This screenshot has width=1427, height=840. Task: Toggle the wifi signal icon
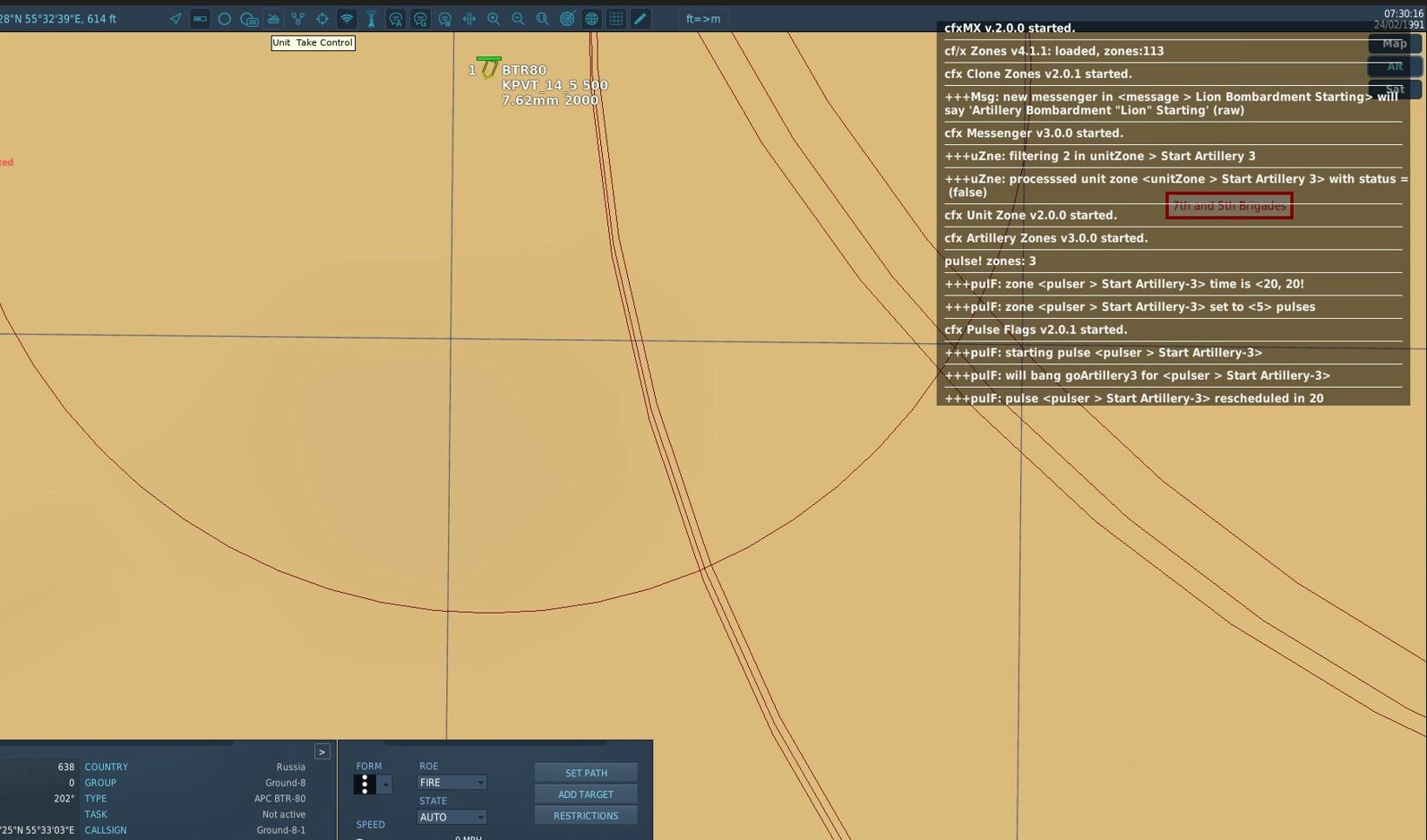point(347,19)
